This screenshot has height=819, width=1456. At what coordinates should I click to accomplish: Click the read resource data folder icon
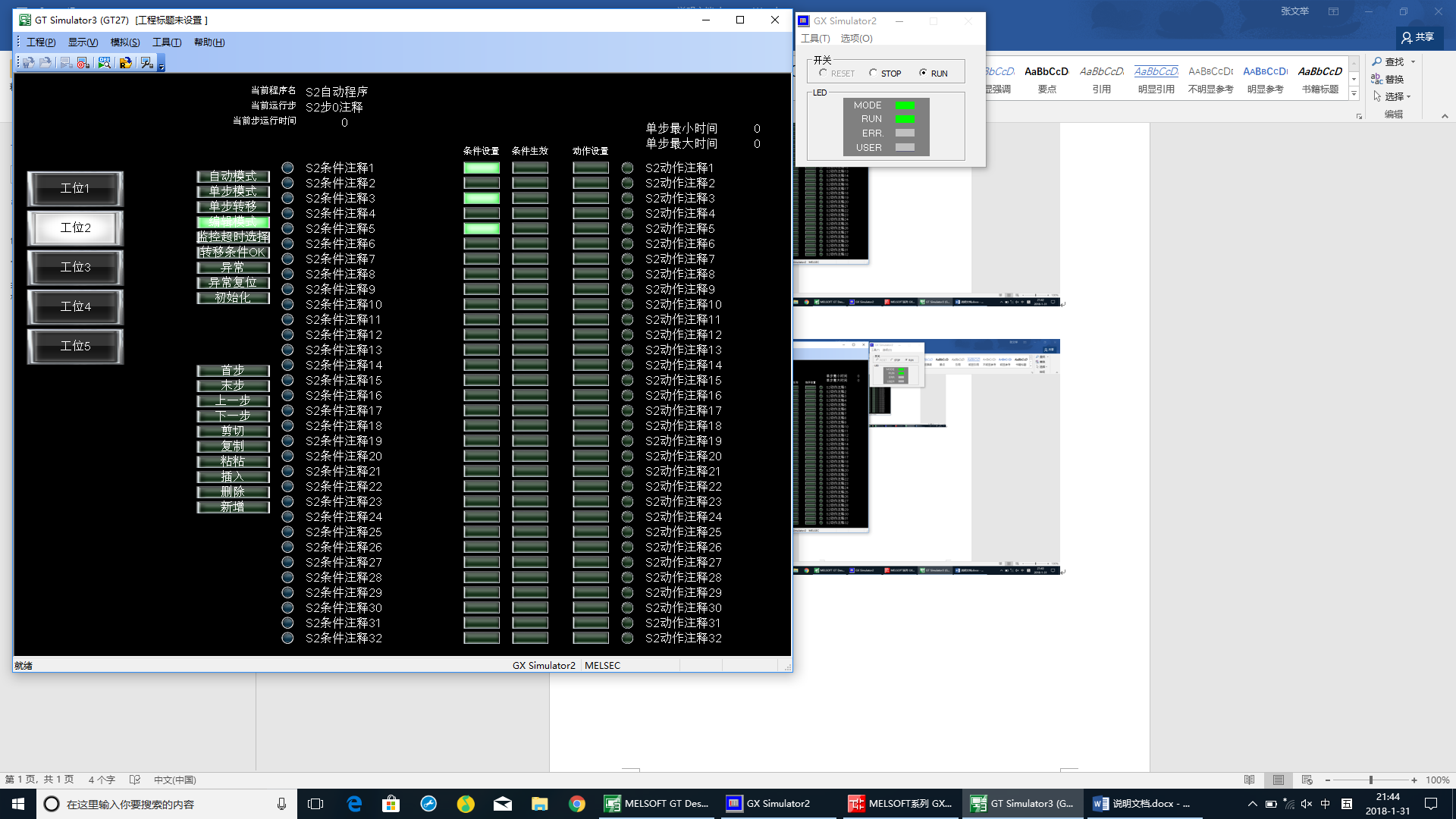click(x=126, y=63)
